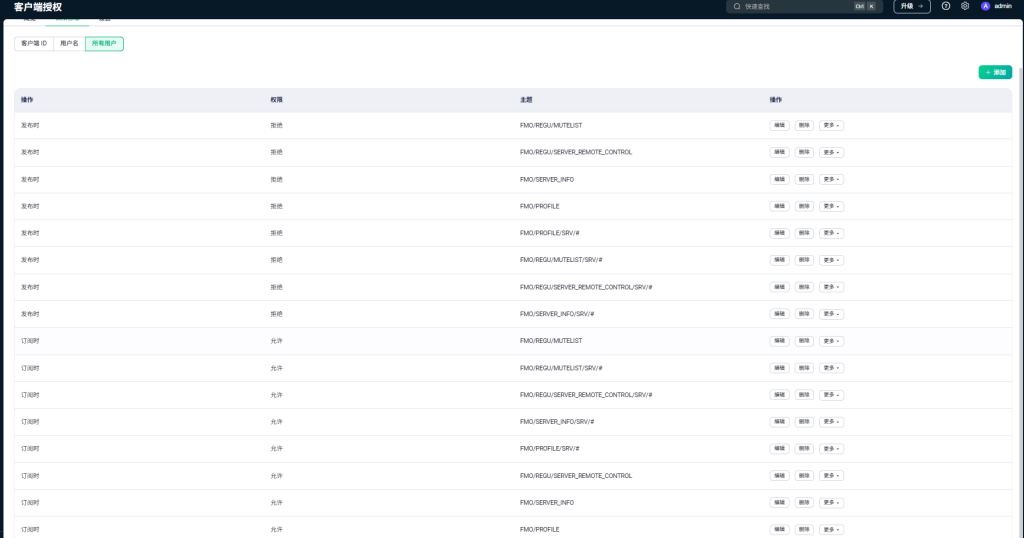
Task: Expand 更多 for publish FMO/SERVER_INFO row
Action: pos(831,179)
